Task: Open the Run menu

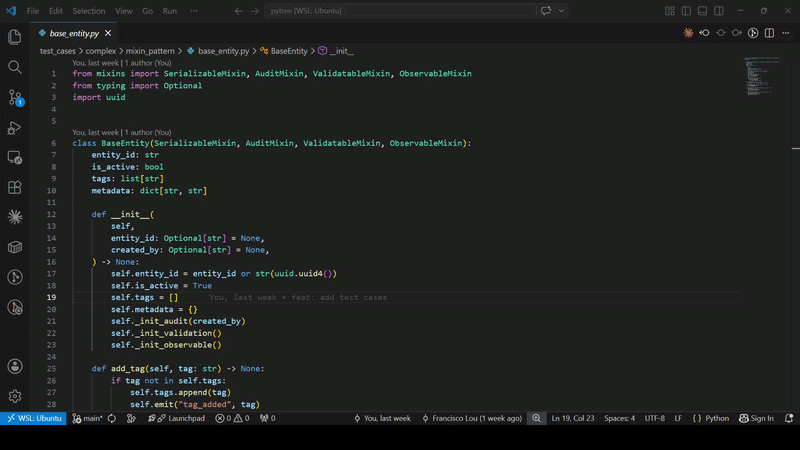Action: pos(170,11)
